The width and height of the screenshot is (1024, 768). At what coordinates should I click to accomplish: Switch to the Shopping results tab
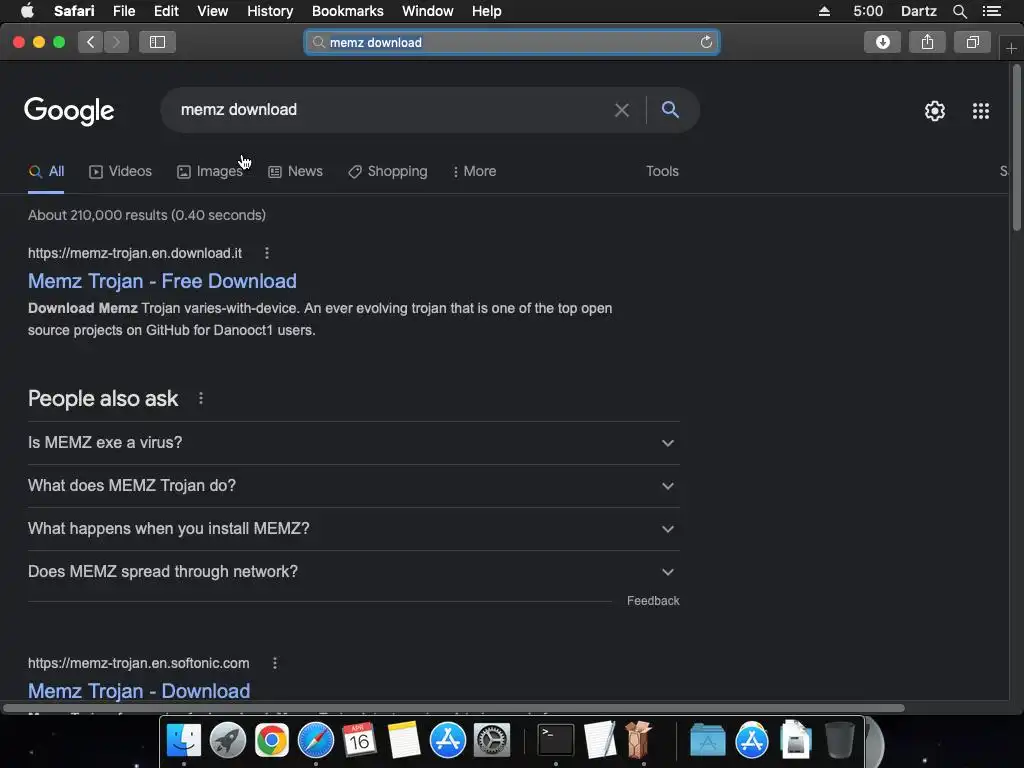[388, 171]
